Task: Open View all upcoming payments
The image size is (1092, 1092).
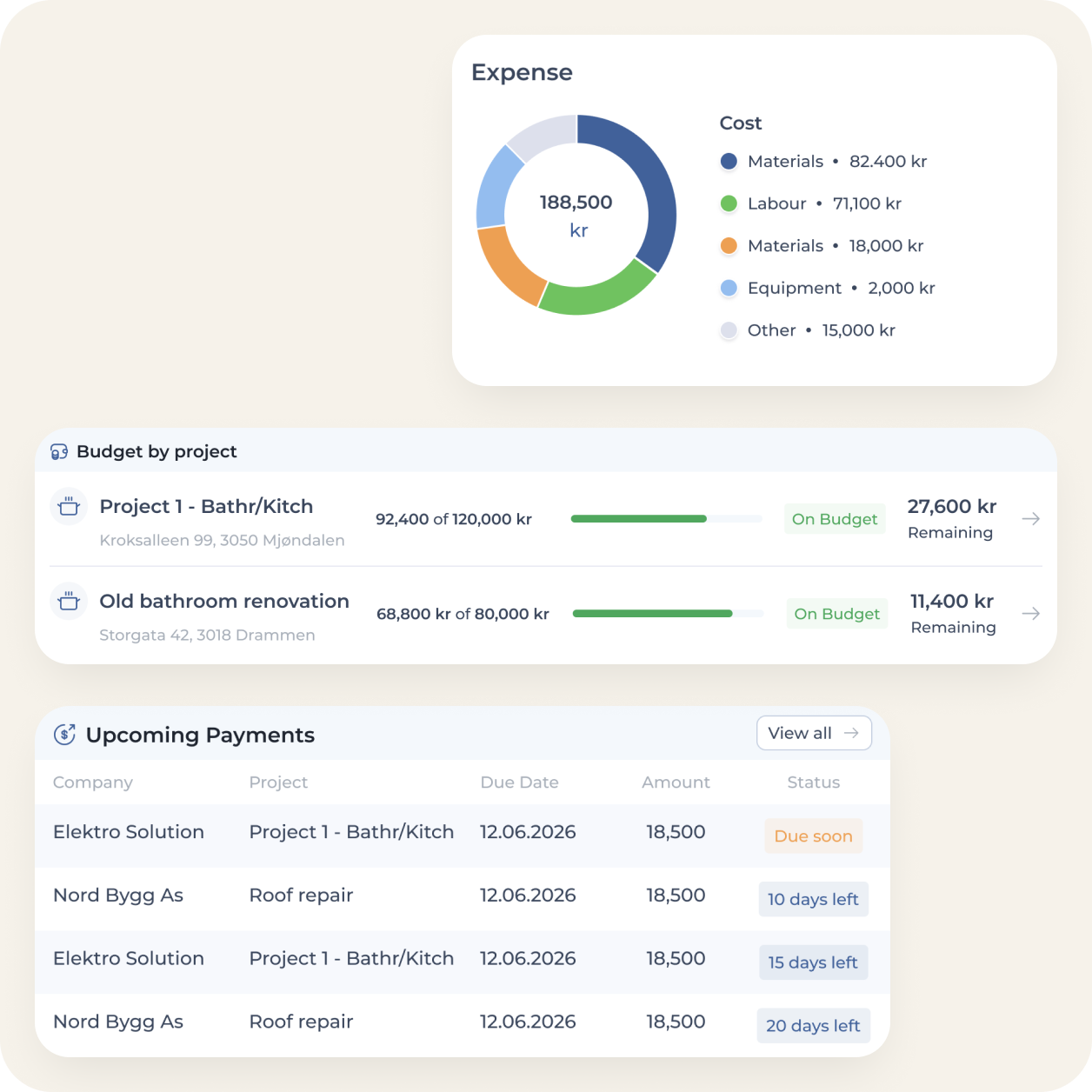Action: point(814,733)
